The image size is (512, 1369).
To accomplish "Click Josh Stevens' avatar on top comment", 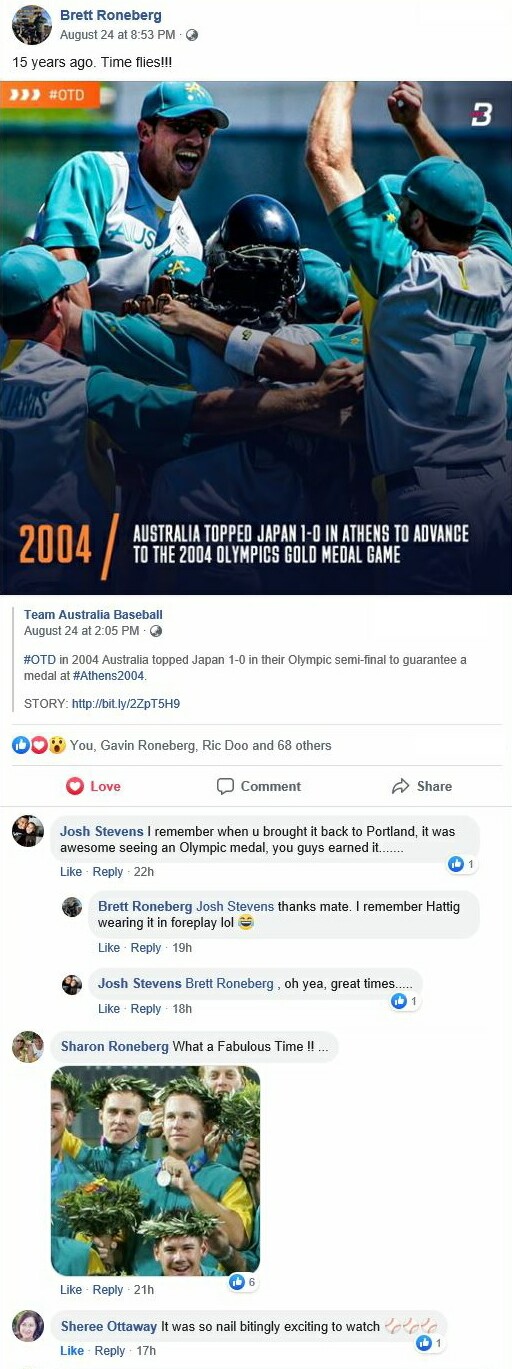I will (28, 831).
